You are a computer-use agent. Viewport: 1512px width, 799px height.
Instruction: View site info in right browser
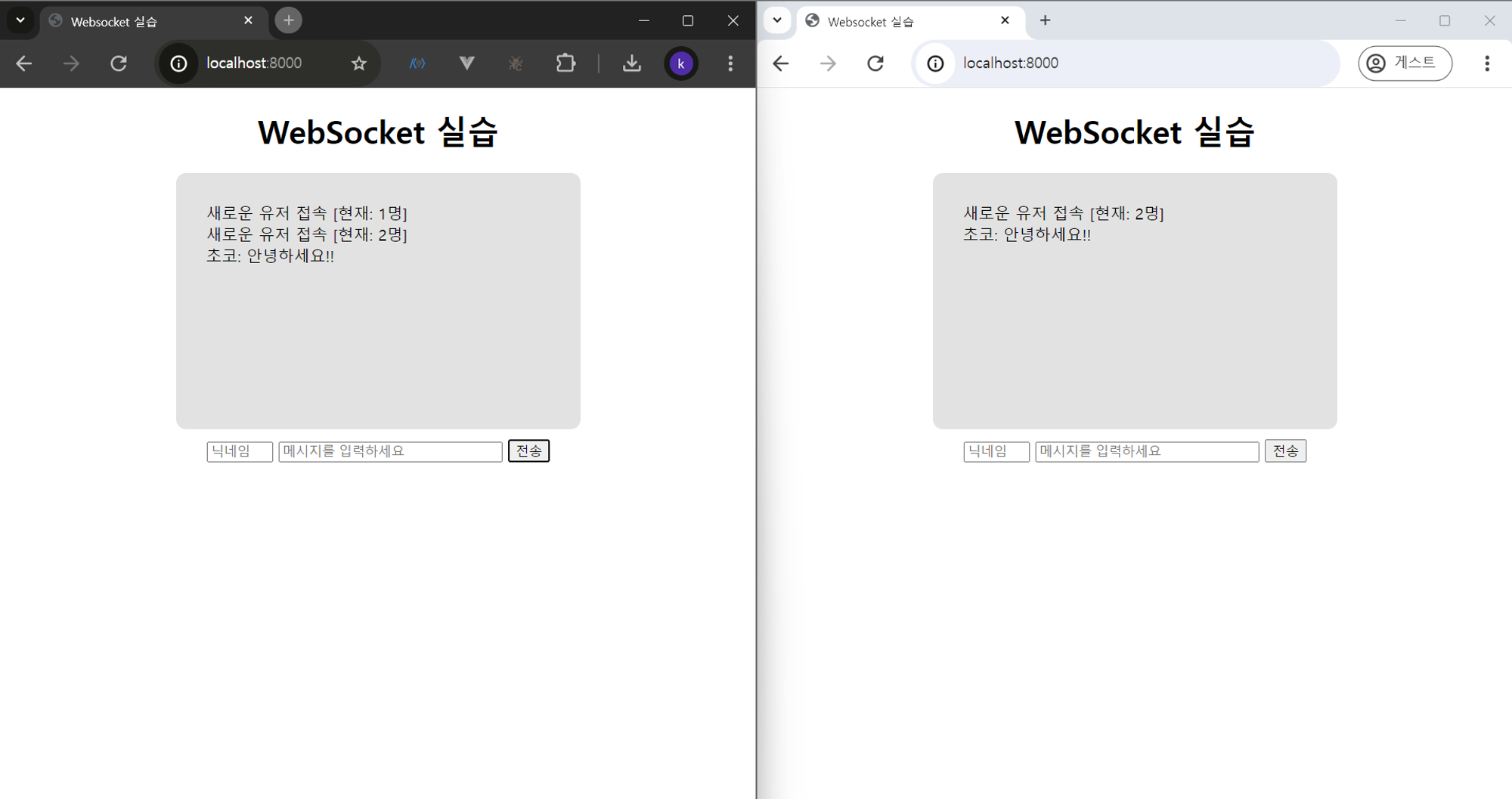[935, 63]
